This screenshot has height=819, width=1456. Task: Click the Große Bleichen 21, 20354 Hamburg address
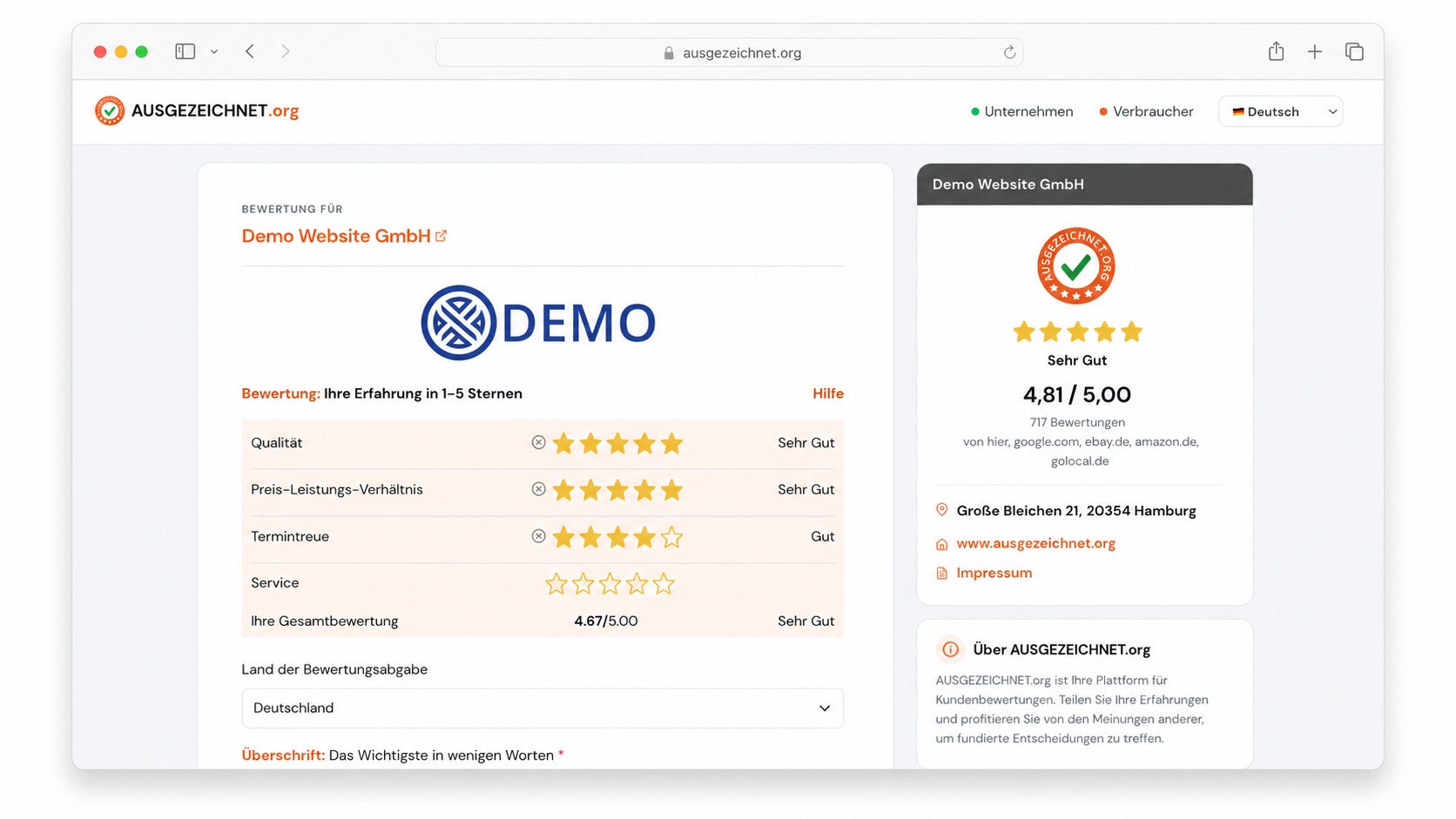tap(1076, 511)
